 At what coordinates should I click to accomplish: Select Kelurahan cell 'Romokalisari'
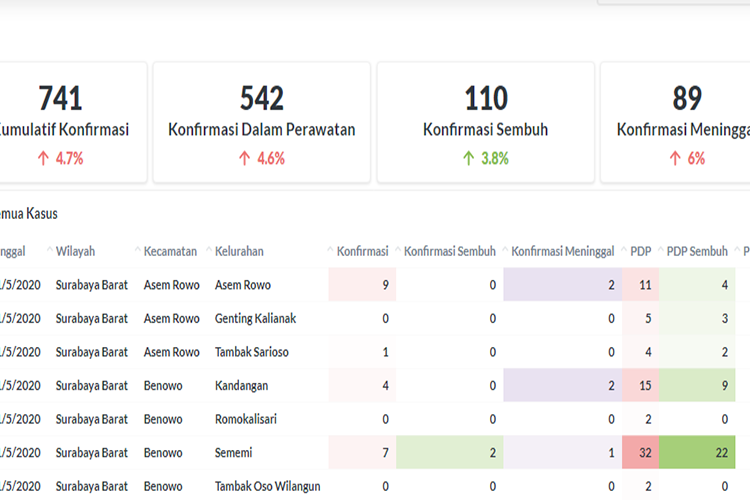coord(246,419)
